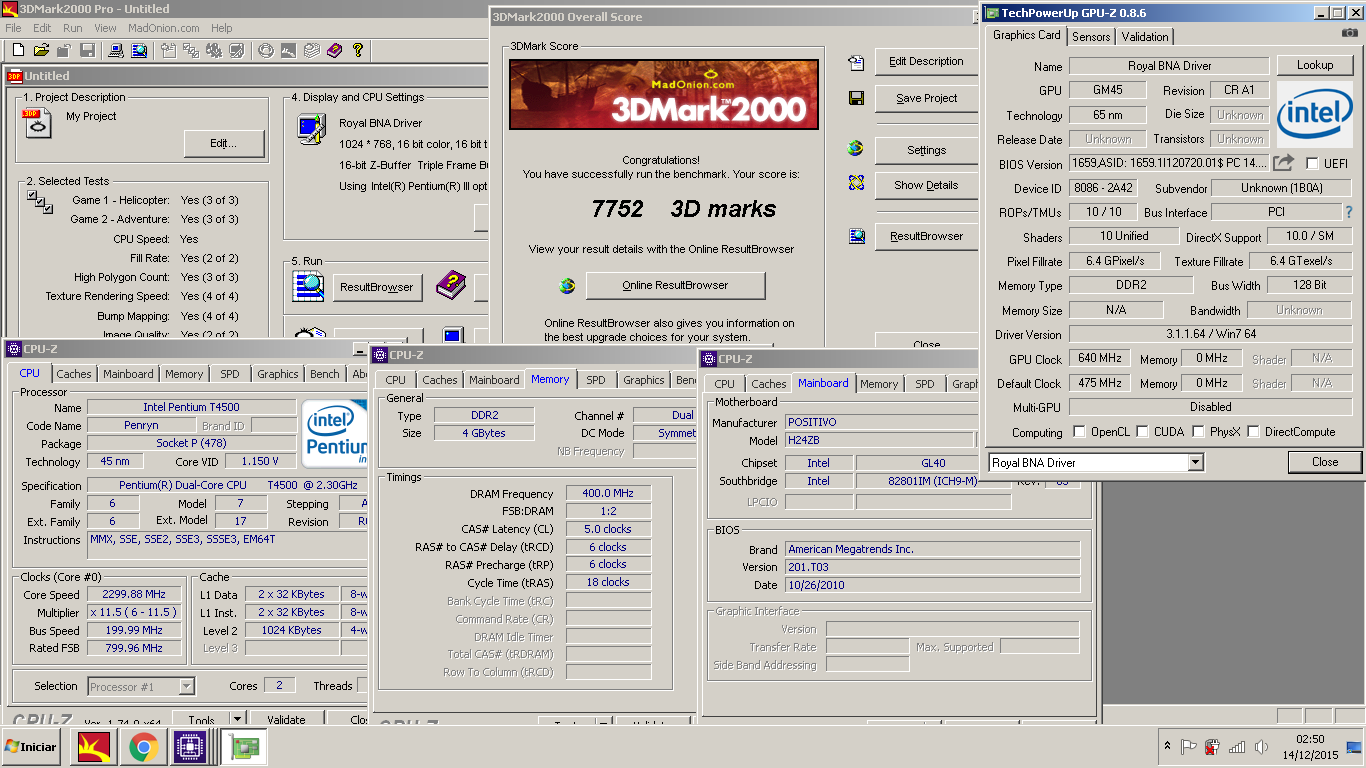
Task: Open the GPU-Z taskbar icon
Action: (241, 746)
